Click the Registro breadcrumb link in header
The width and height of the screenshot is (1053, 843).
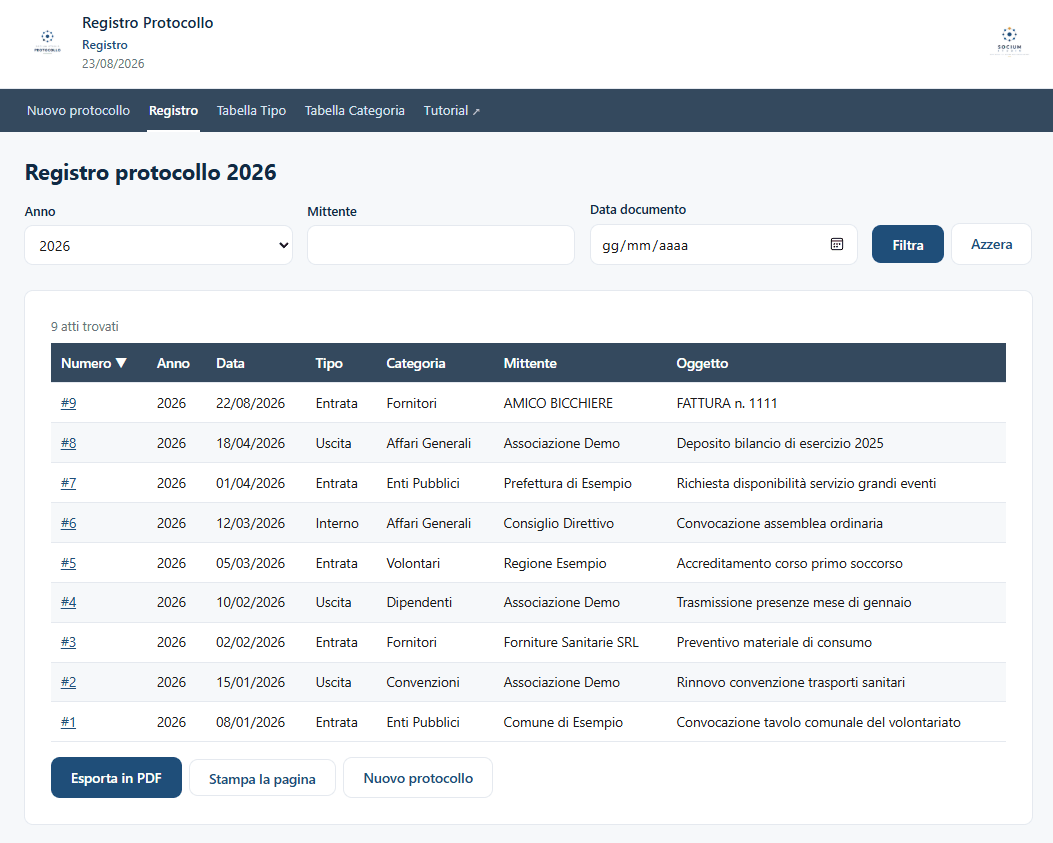105,45
